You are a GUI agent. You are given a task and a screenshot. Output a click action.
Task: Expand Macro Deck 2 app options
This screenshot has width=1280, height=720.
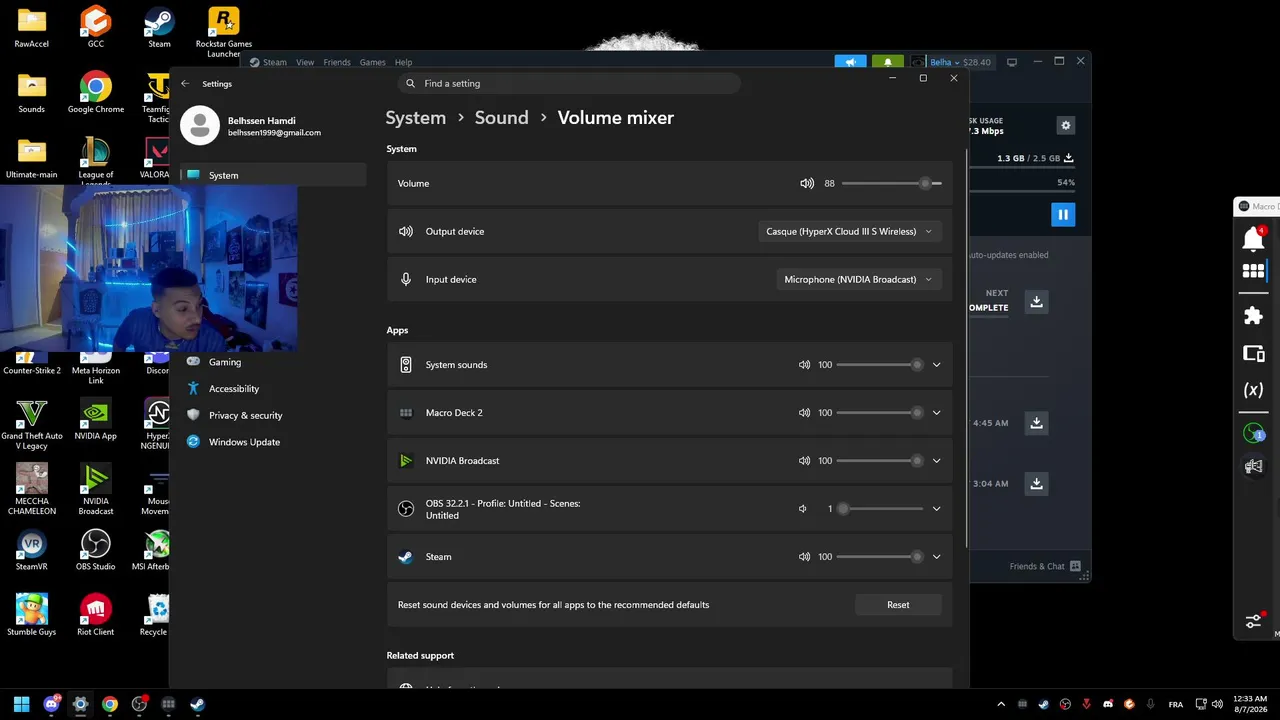point(936,413)
